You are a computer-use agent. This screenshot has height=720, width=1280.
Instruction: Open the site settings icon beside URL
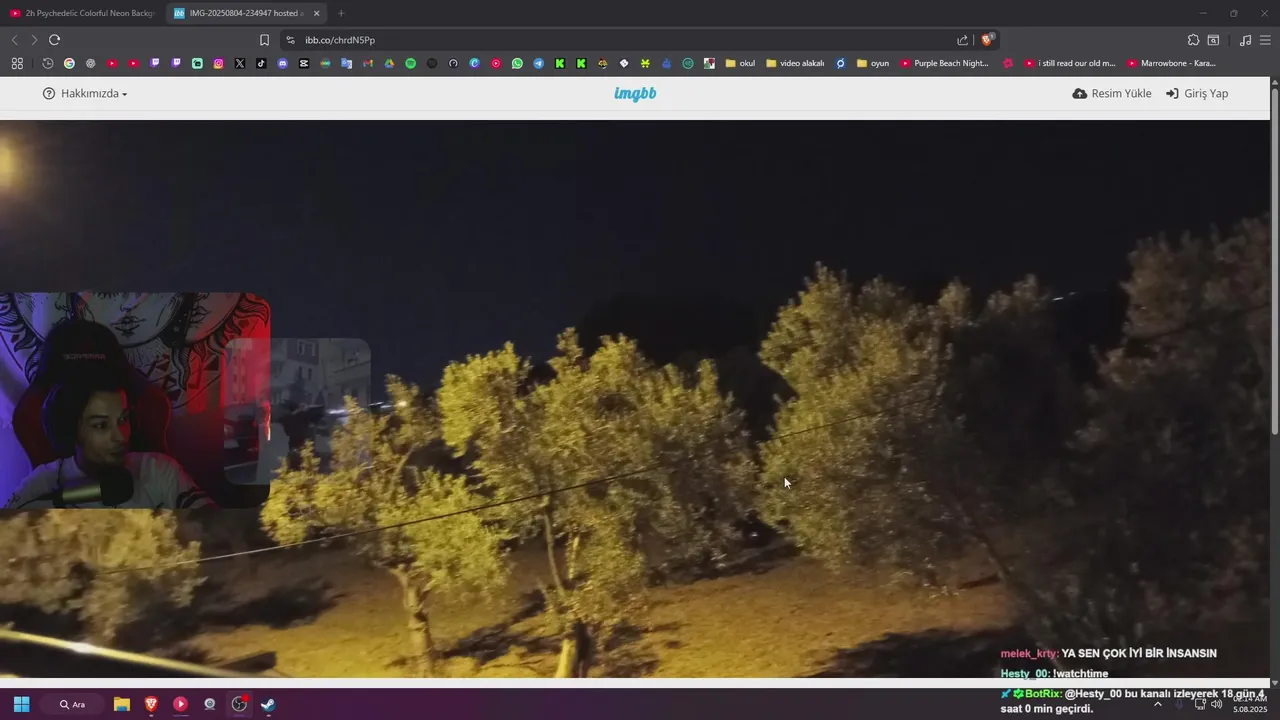(x=290, y=40)
